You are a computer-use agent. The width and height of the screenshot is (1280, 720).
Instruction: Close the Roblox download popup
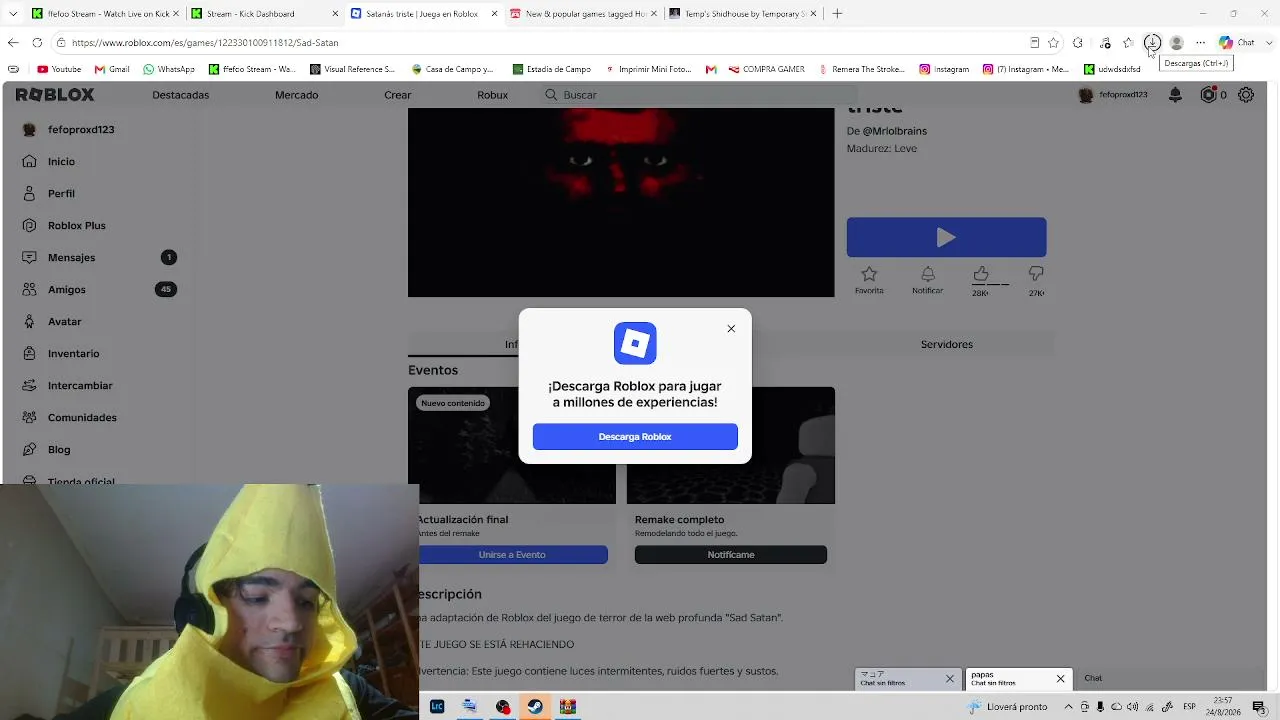(731, 329)
